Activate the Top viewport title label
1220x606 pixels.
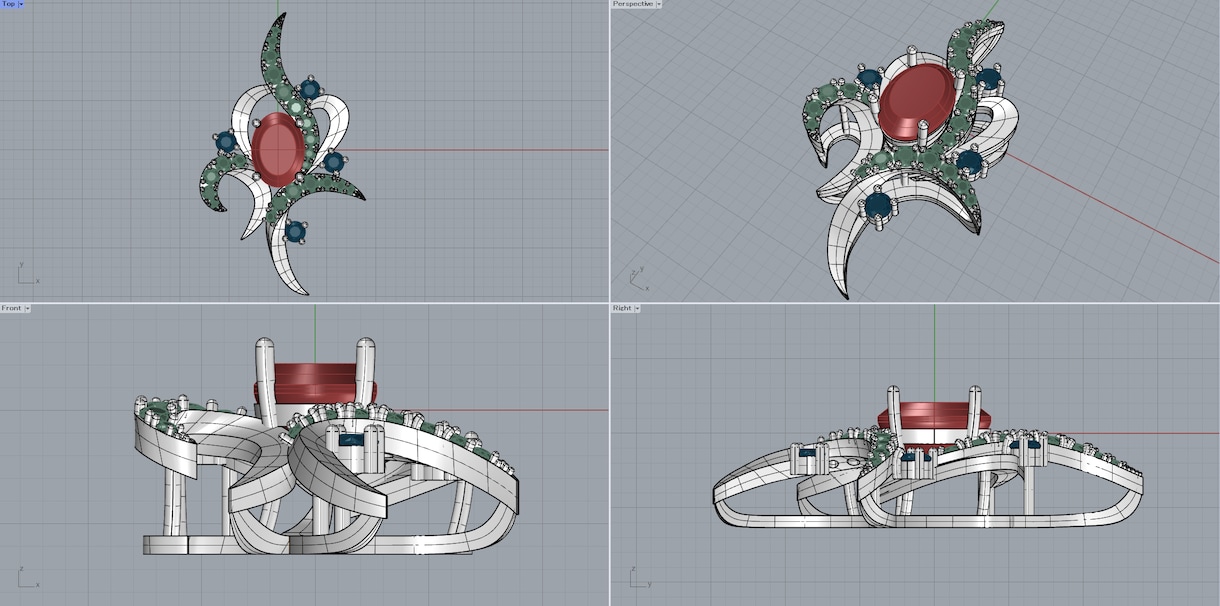9,4
